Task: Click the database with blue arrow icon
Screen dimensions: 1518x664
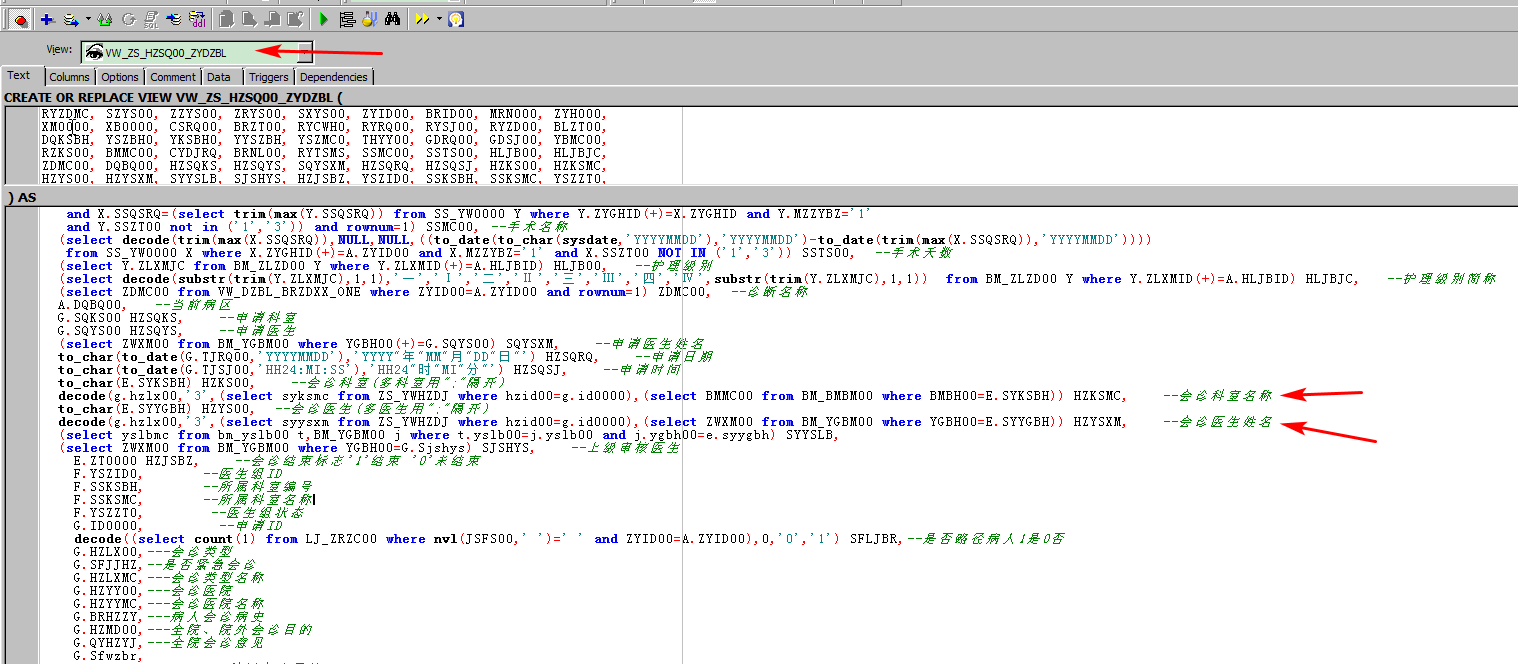Action: 71,19
